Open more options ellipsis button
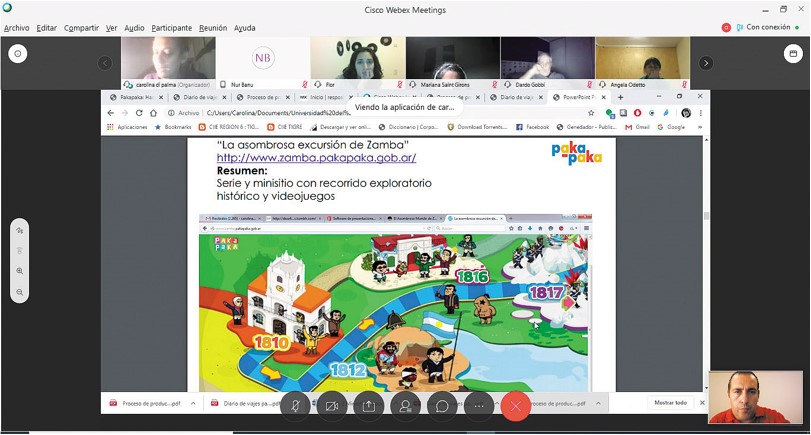 click(x=479, y=406)
